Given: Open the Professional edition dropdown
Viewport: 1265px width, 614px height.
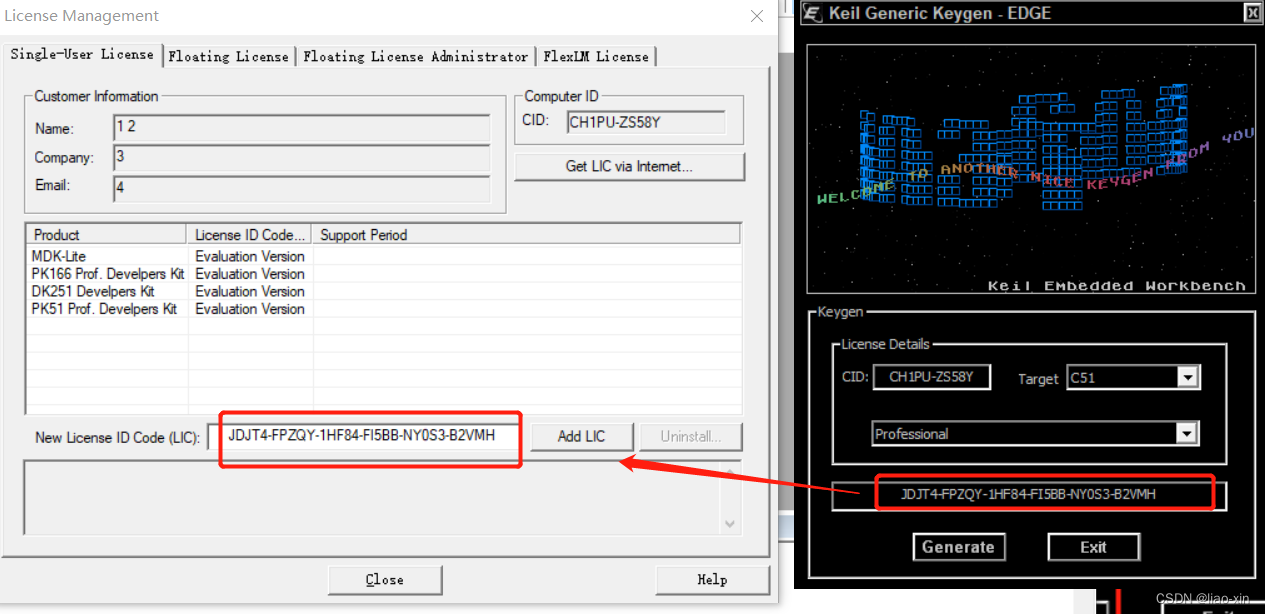Looking at the screenshot, I should click(x=1187, y=433).
